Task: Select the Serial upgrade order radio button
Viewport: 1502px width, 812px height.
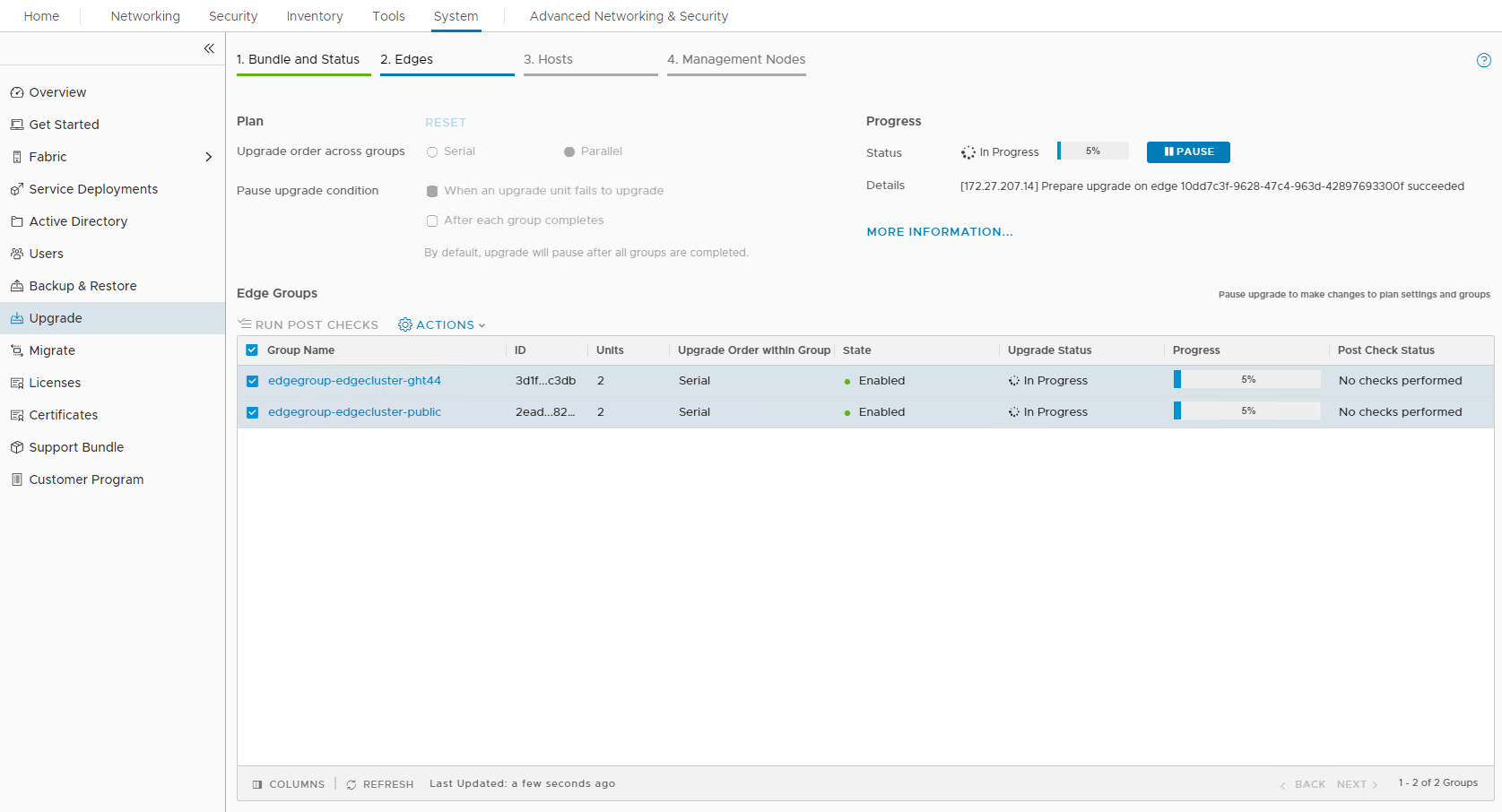Action: 432,152
